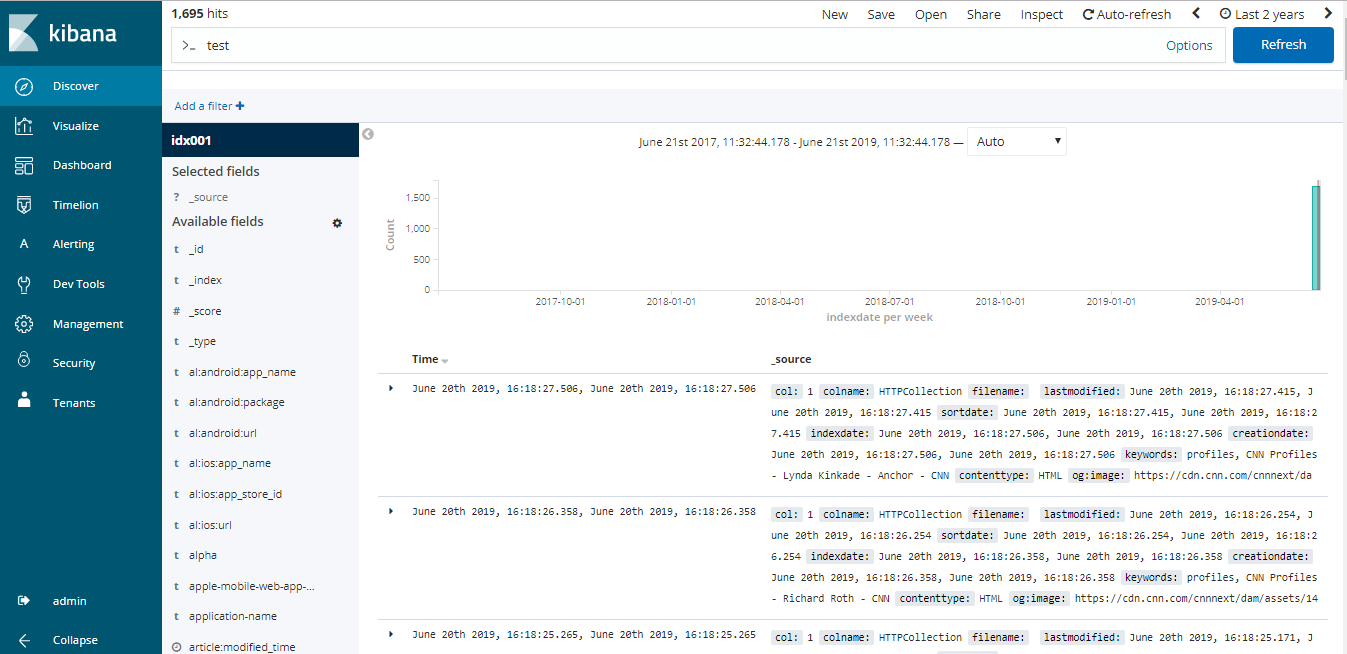The image size is (1347, 654).
Task: Open query Options
Action: (1189, 45)
